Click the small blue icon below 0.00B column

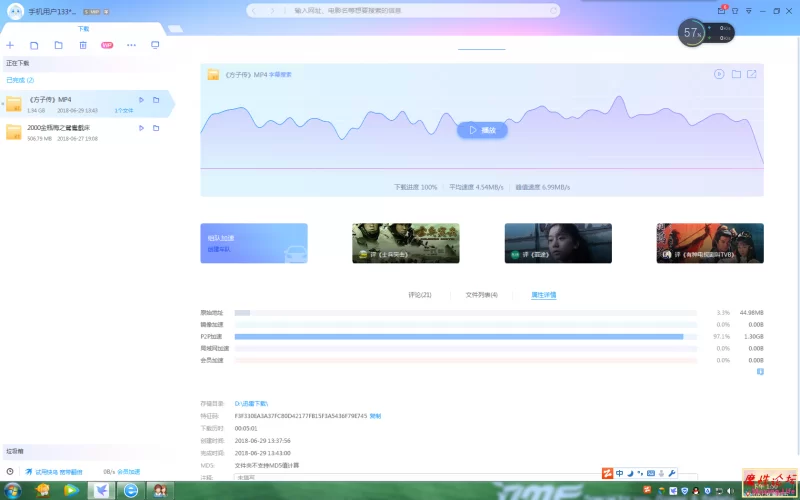coord(760,372)
